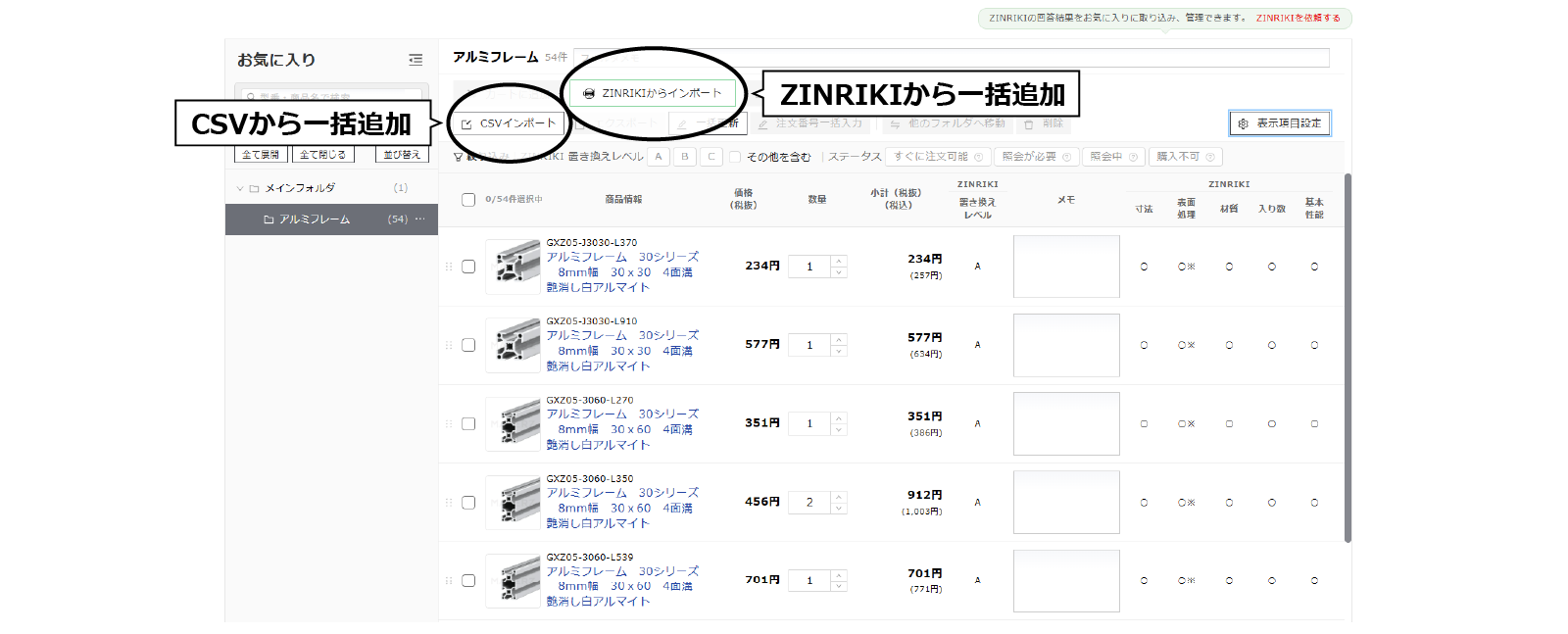Open the help icon beside 照会が必要

tap(1066, 157)
